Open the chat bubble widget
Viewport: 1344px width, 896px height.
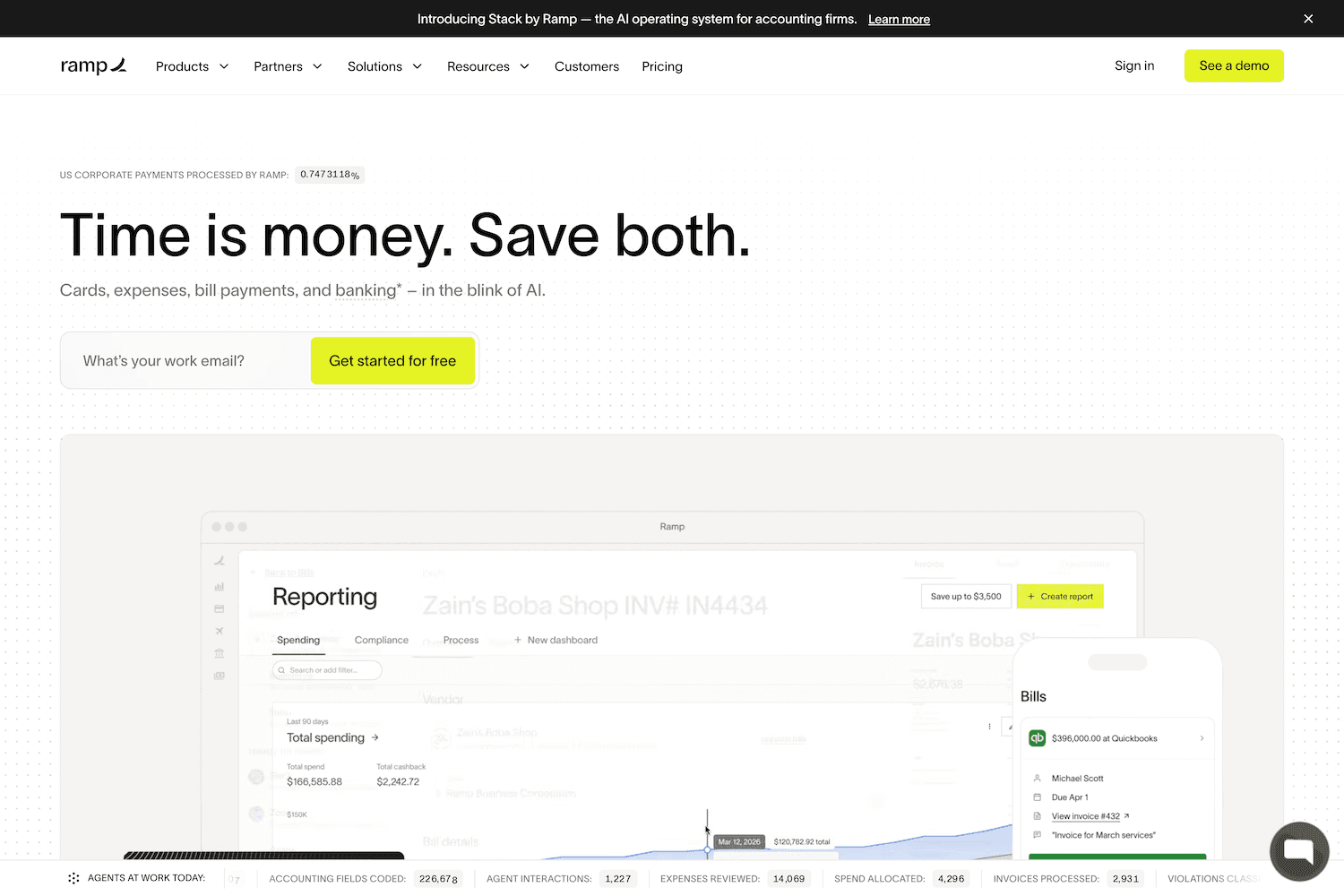(x=1299, y=851)
